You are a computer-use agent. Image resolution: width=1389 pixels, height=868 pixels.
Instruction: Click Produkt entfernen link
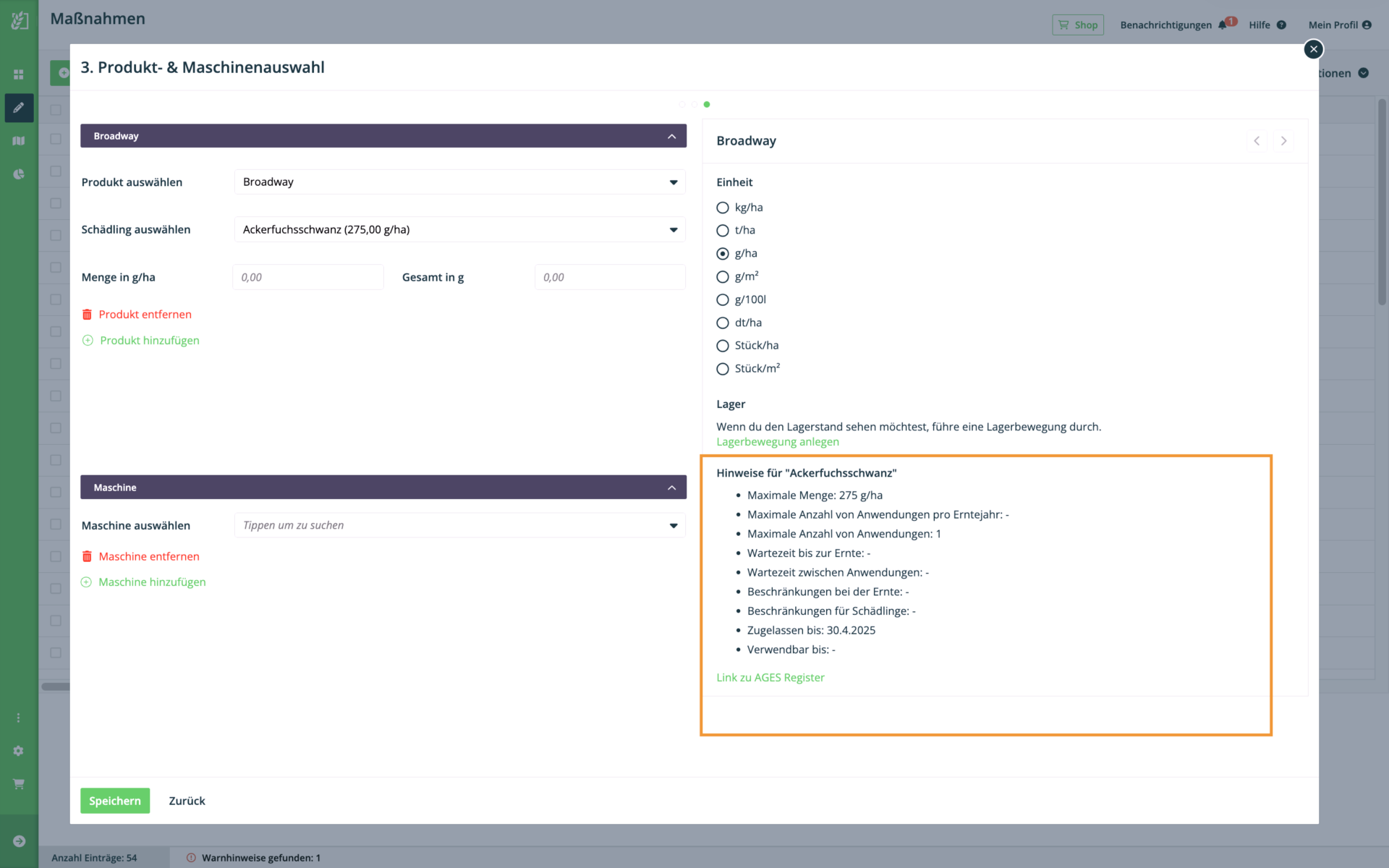click(145, 315)
